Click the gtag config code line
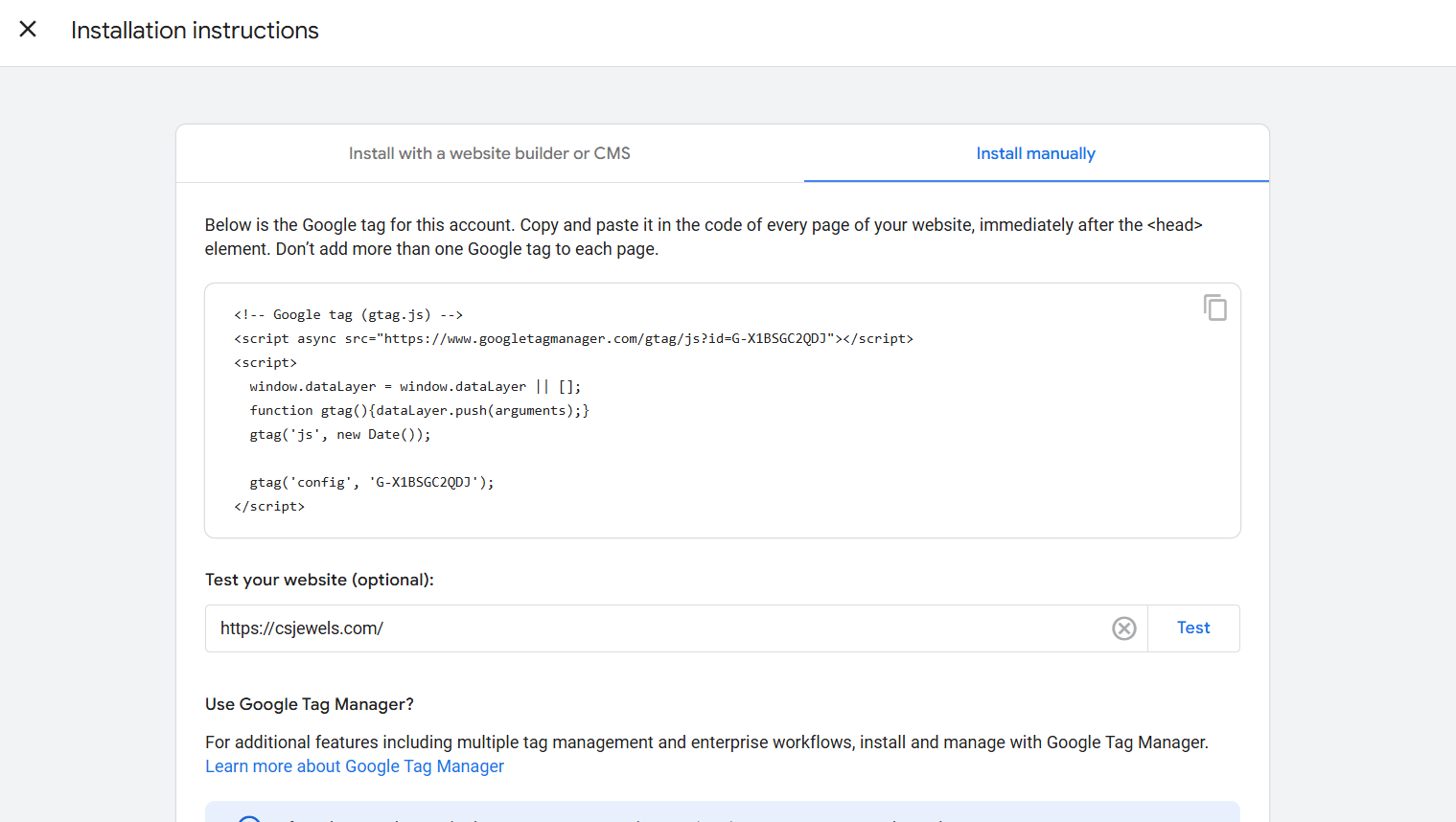This screenshot has width=1456, height=822. point(372,482)
